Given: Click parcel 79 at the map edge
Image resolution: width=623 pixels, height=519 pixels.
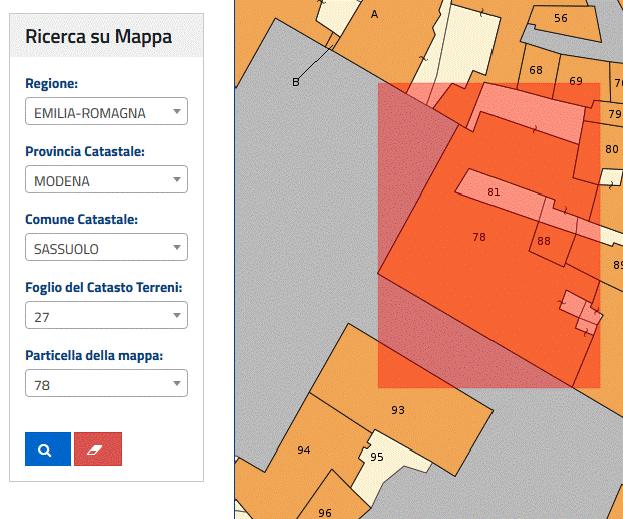Looking at the screenshot, I should click(x=614, y=113).
